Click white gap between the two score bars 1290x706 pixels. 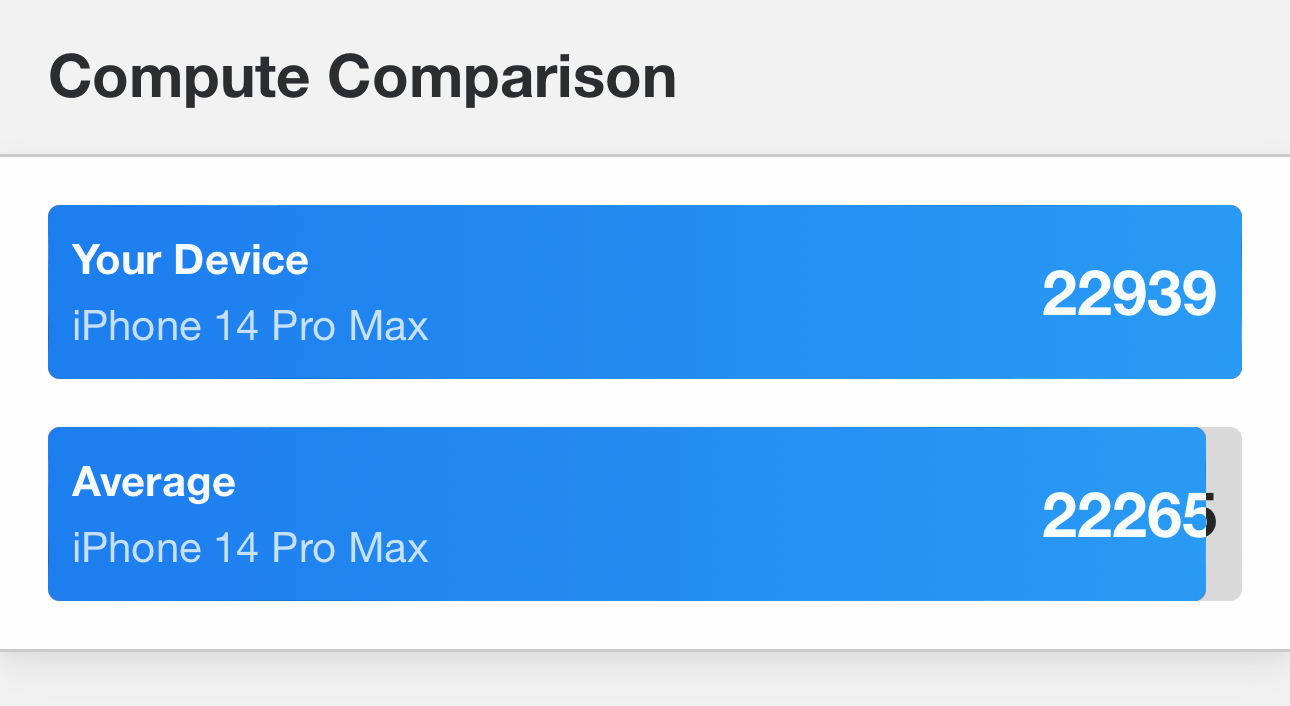coord(645,403)
